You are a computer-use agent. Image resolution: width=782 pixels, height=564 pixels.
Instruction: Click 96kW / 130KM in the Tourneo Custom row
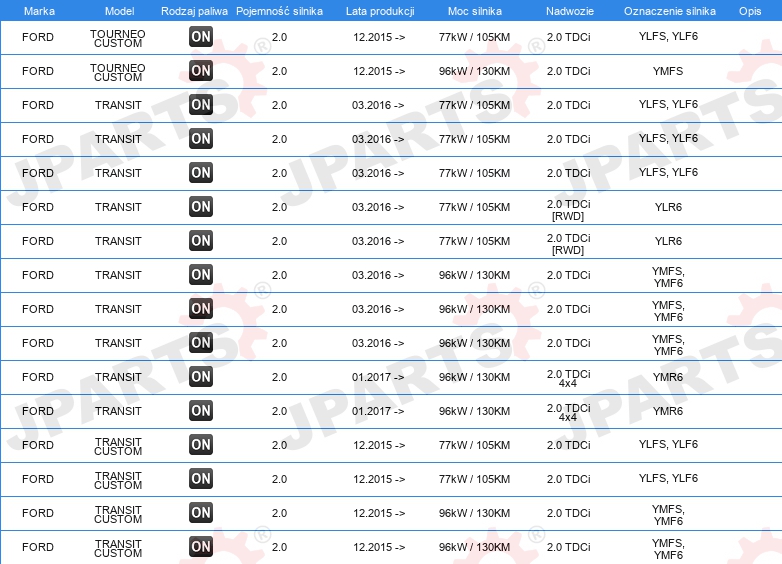(x=474, y=71)
